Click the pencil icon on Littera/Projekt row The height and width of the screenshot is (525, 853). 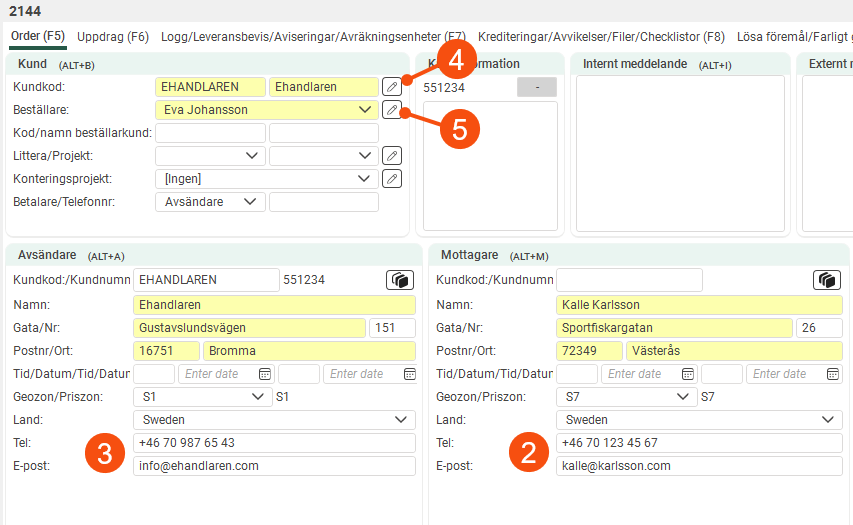(x=392, y=156)
